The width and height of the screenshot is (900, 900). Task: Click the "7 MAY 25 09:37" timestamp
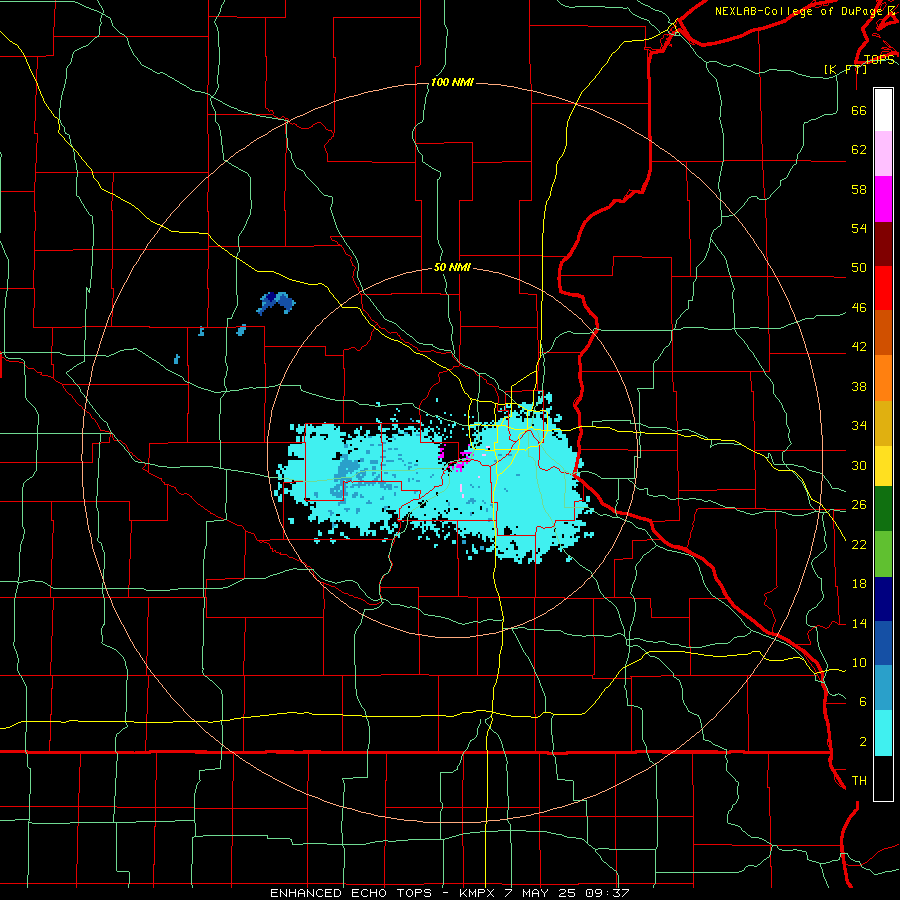click(x=567, y=893)
